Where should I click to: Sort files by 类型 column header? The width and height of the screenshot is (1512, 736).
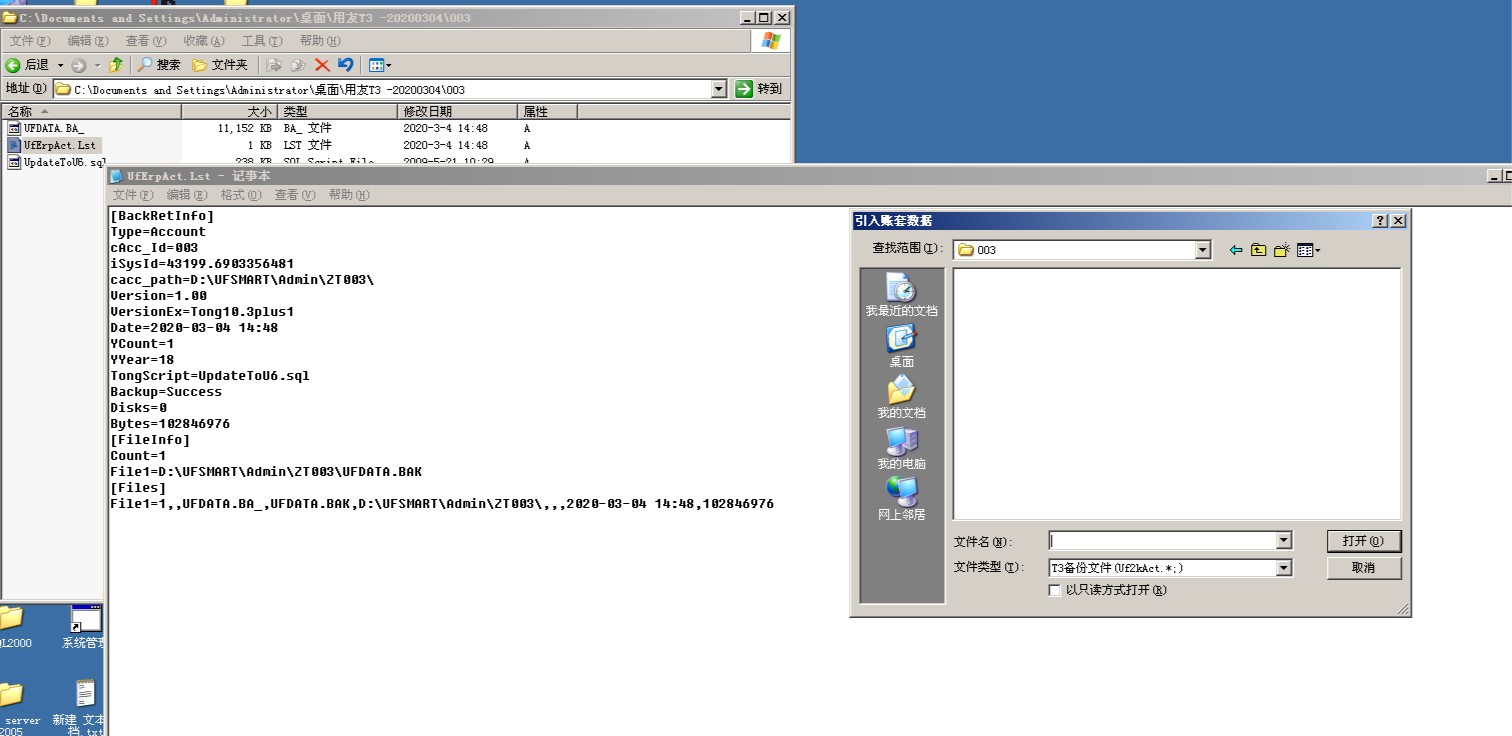point(338,112)
